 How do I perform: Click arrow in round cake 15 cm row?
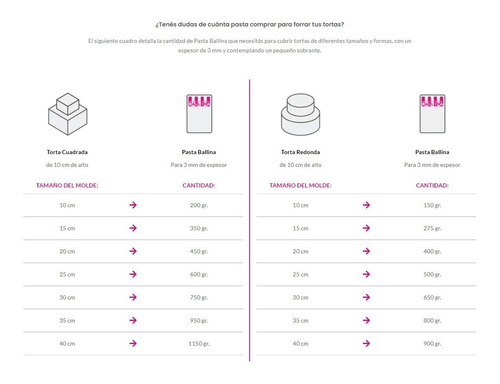366,228
